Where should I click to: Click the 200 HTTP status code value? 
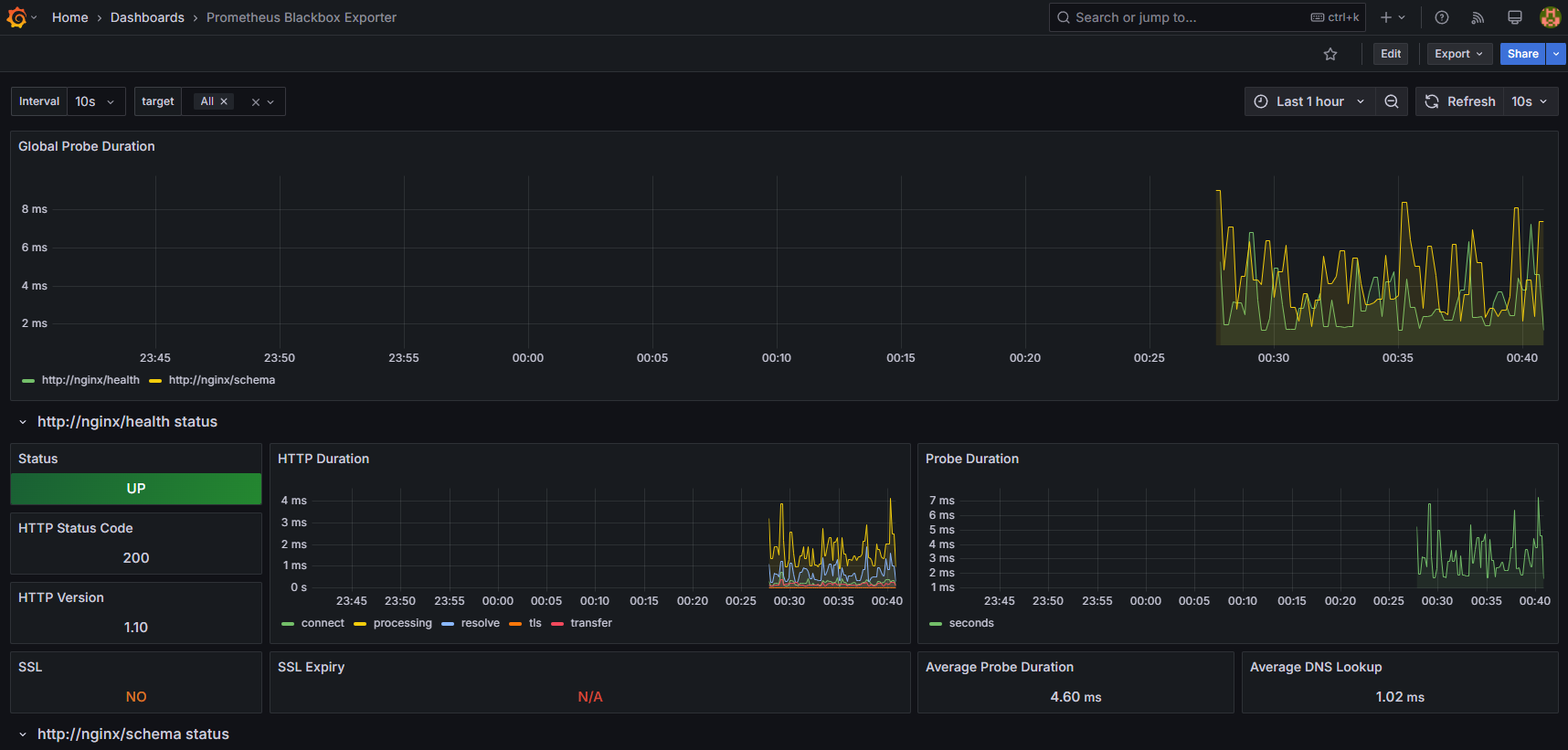(136, 558)
